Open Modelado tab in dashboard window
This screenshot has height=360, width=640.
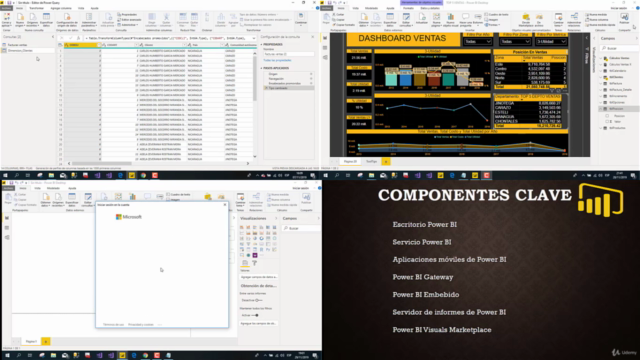click(371, 8)
